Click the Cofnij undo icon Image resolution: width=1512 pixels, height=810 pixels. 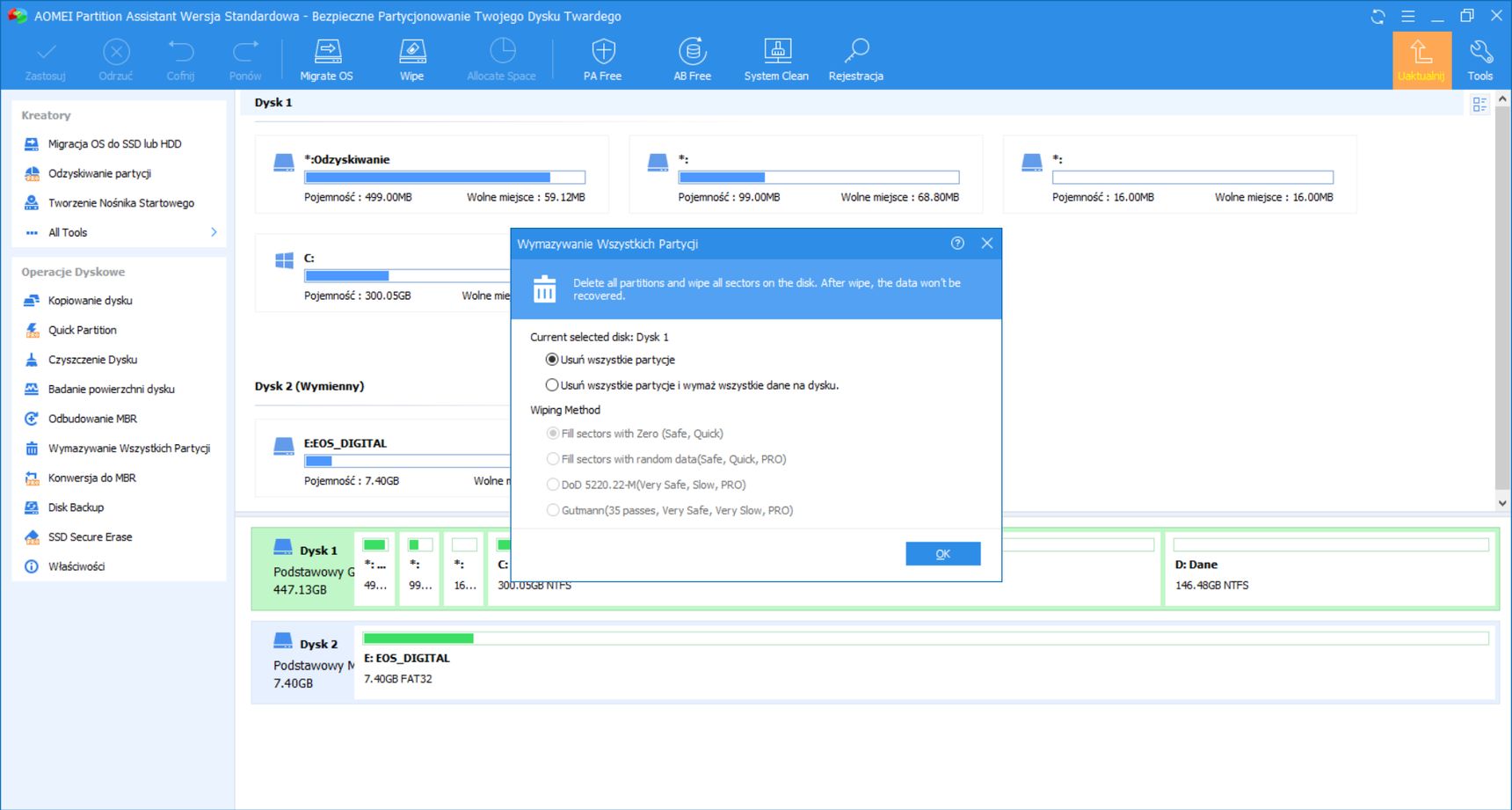pyautogui.click(x=180, y=59)
